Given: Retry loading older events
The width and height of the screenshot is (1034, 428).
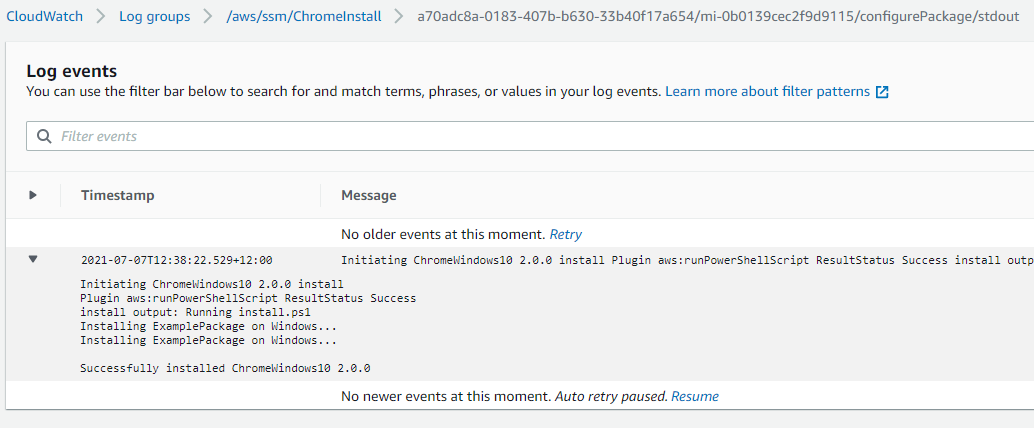Looking at the screenshot, I should [x=566, y=234].
